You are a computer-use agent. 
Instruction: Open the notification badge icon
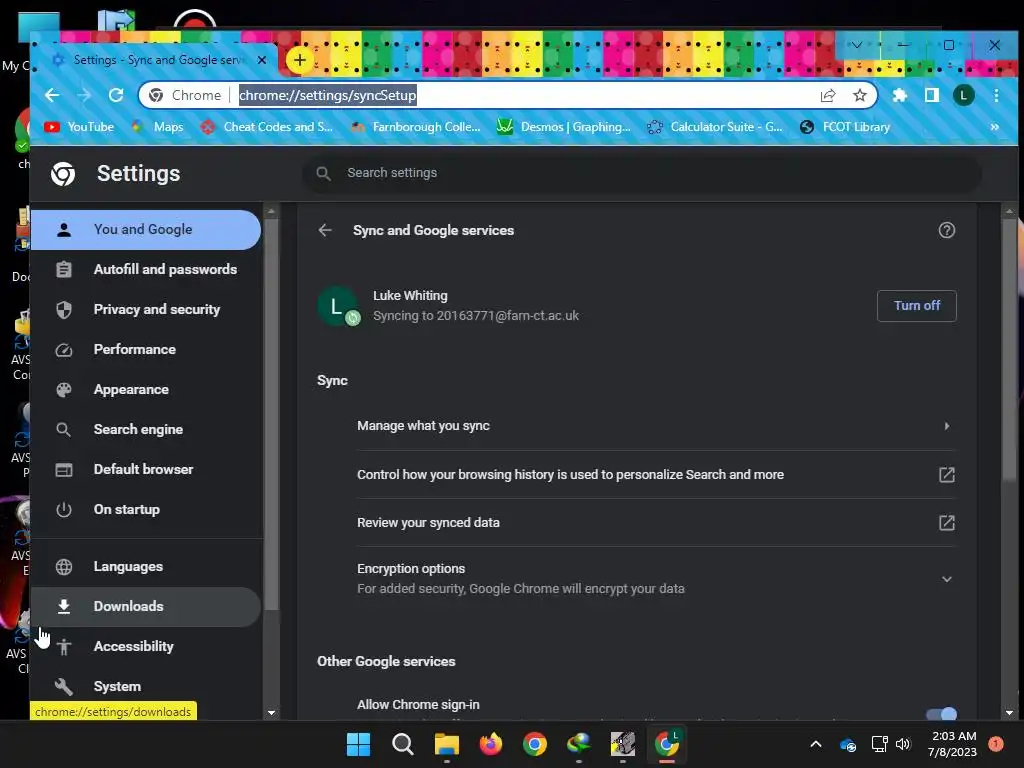[x=996, y=744]
